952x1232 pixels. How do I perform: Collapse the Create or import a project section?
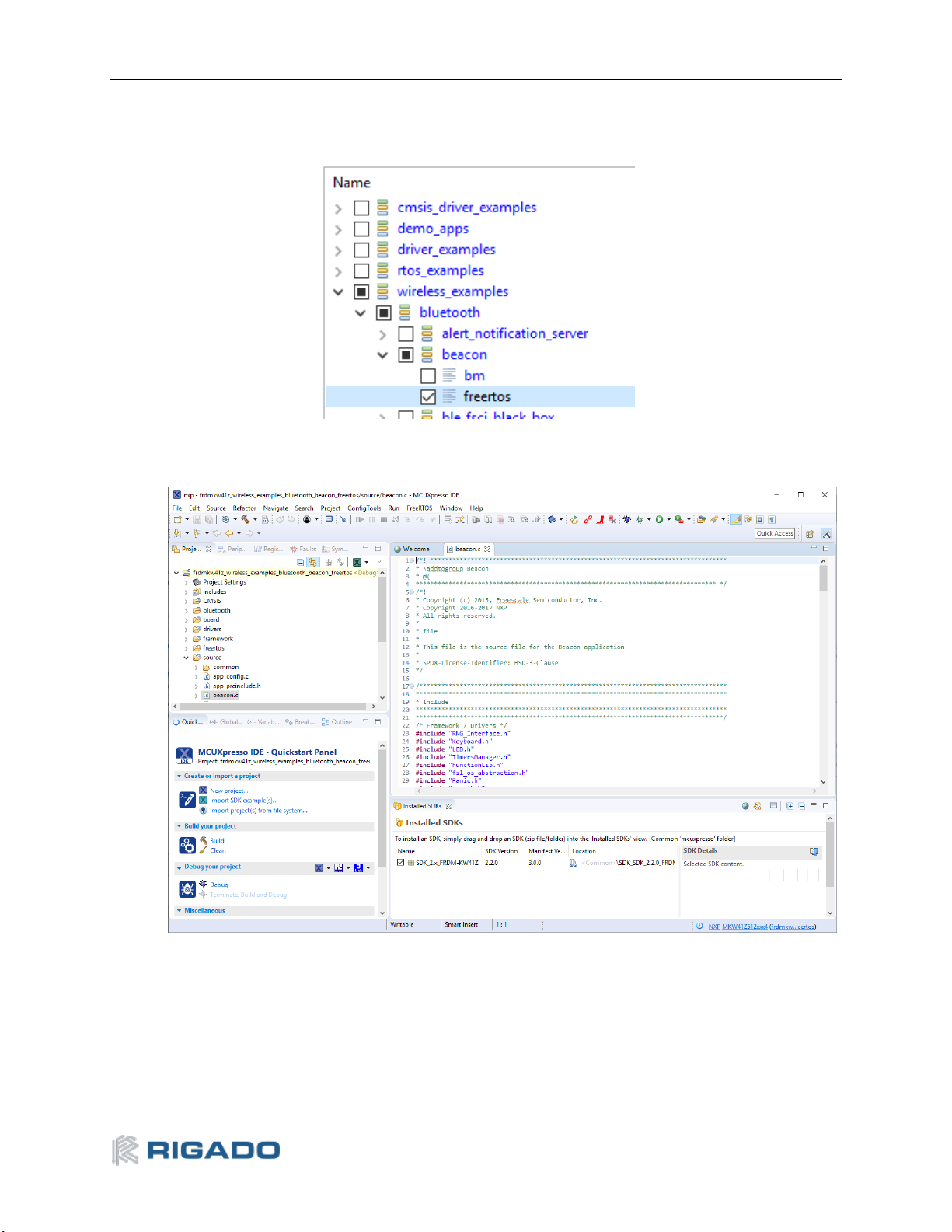(180, 777)
